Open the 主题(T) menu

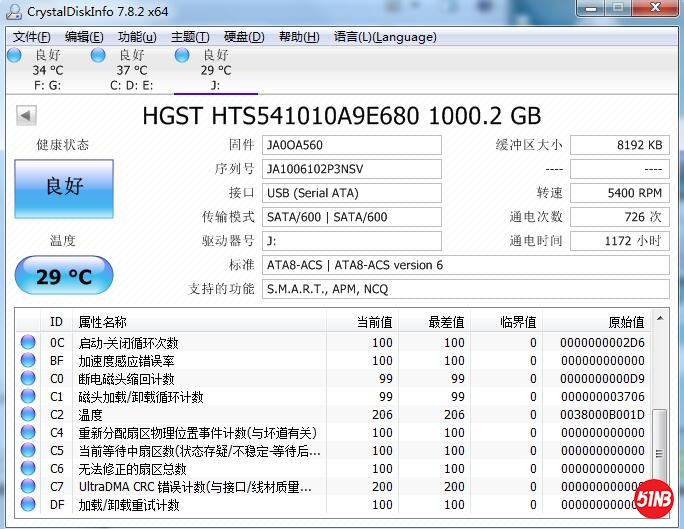(190, 37)
